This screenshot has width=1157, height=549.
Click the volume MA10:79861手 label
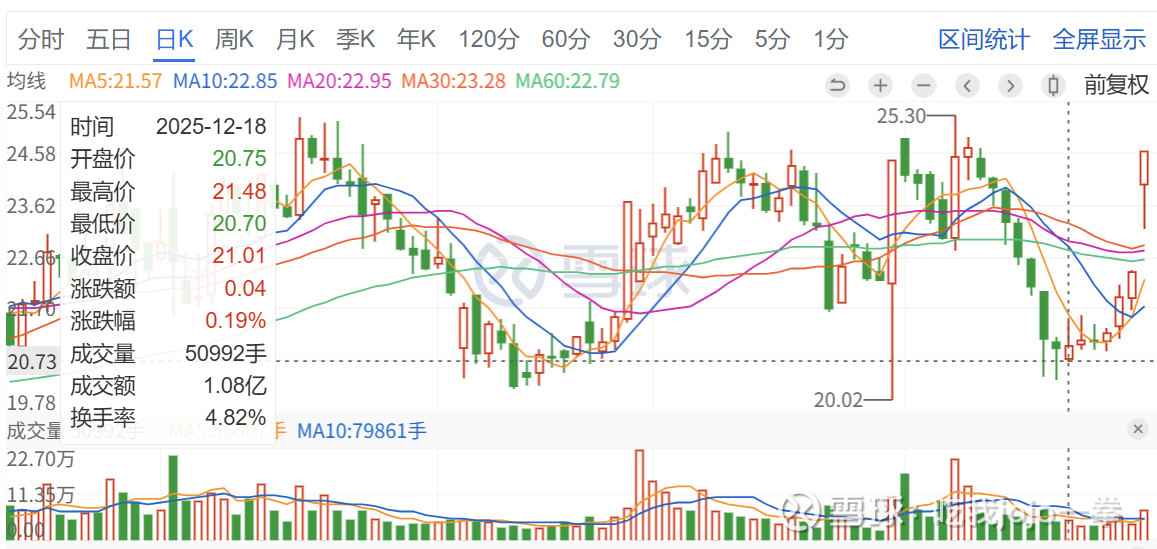tap(362, 430)
